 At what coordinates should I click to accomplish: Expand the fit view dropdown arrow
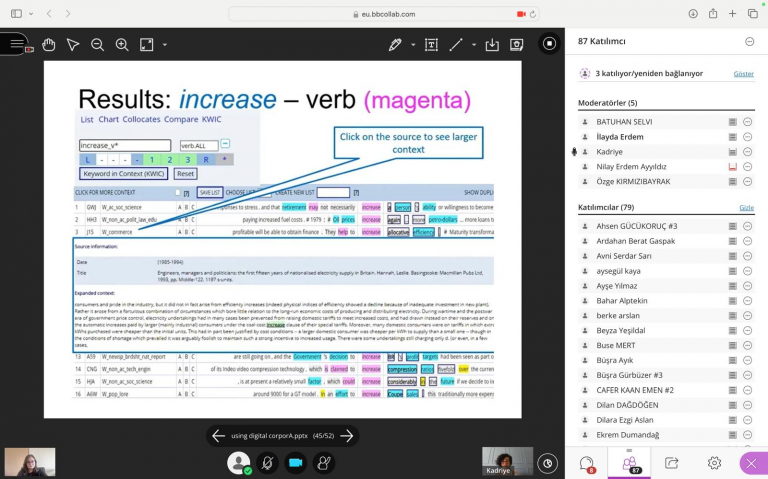(x=165, y=45)
